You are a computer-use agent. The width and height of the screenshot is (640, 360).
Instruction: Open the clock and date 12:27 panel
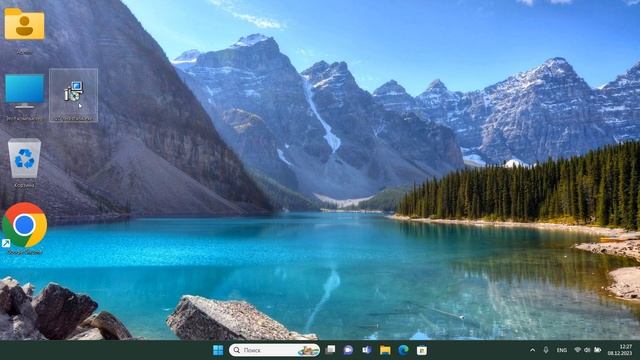(x=620, y=350)
